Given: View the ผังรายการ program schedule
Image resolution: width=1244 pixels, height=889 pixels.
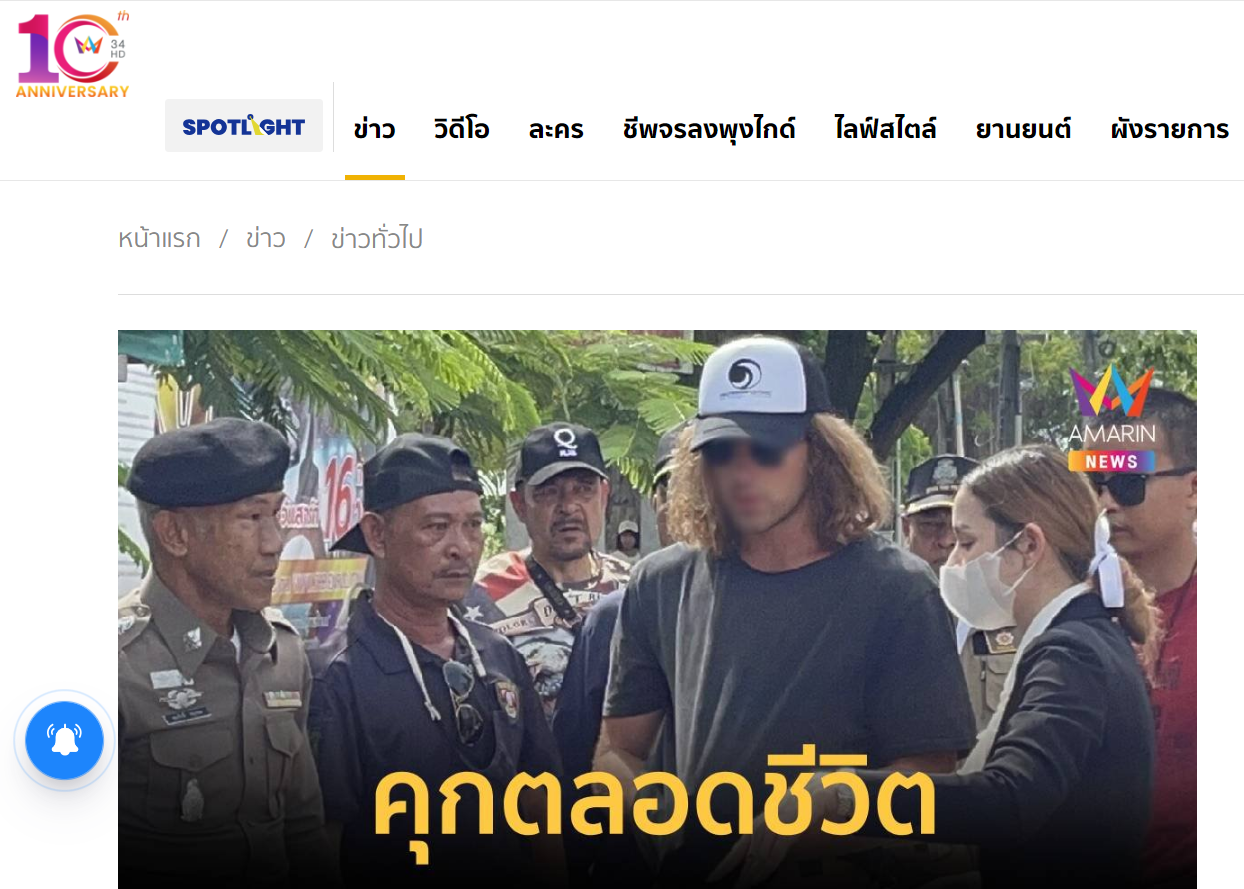Looking at the screenshot, I should click(1170, 129).
